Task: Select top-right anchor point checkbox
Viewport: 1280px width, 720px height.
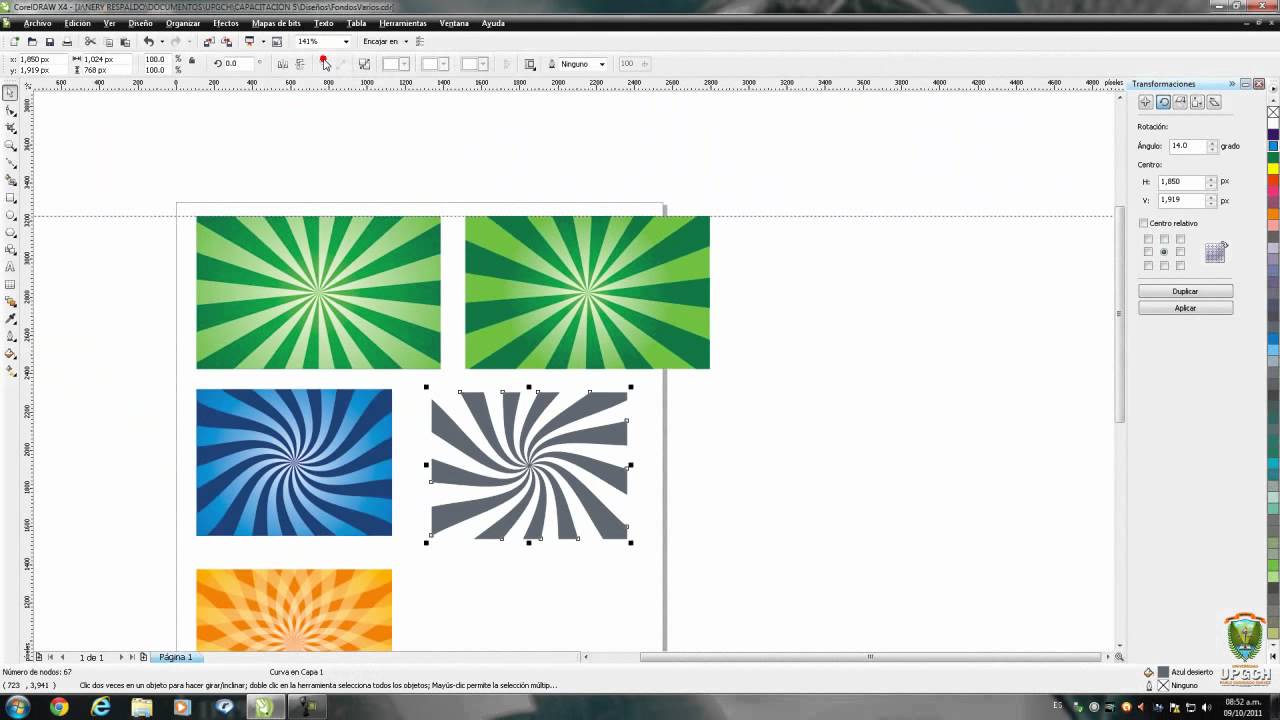Action: tap(1180, 239)
